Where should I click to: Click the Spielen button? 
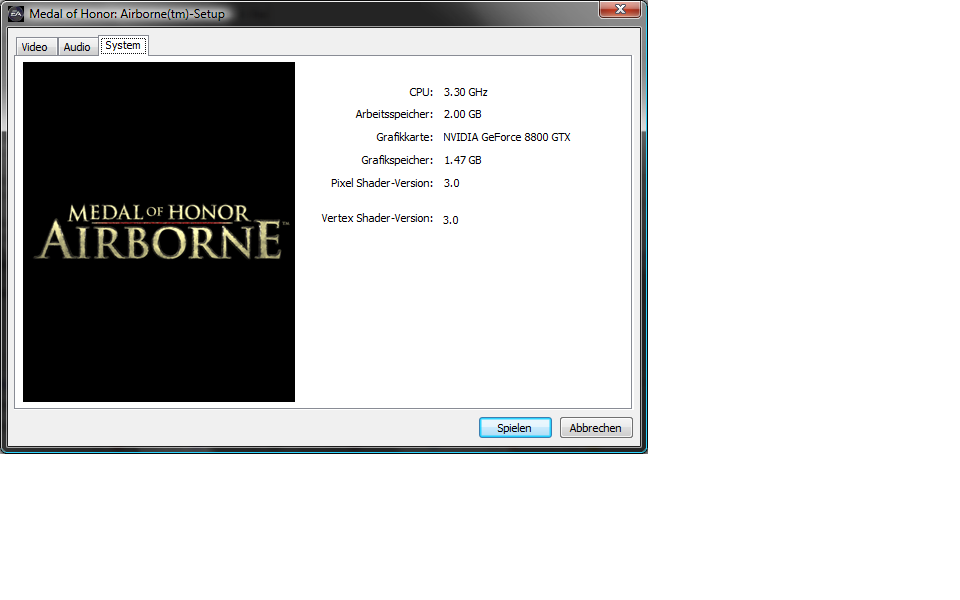pyautogui.click(x=515, y=428)
